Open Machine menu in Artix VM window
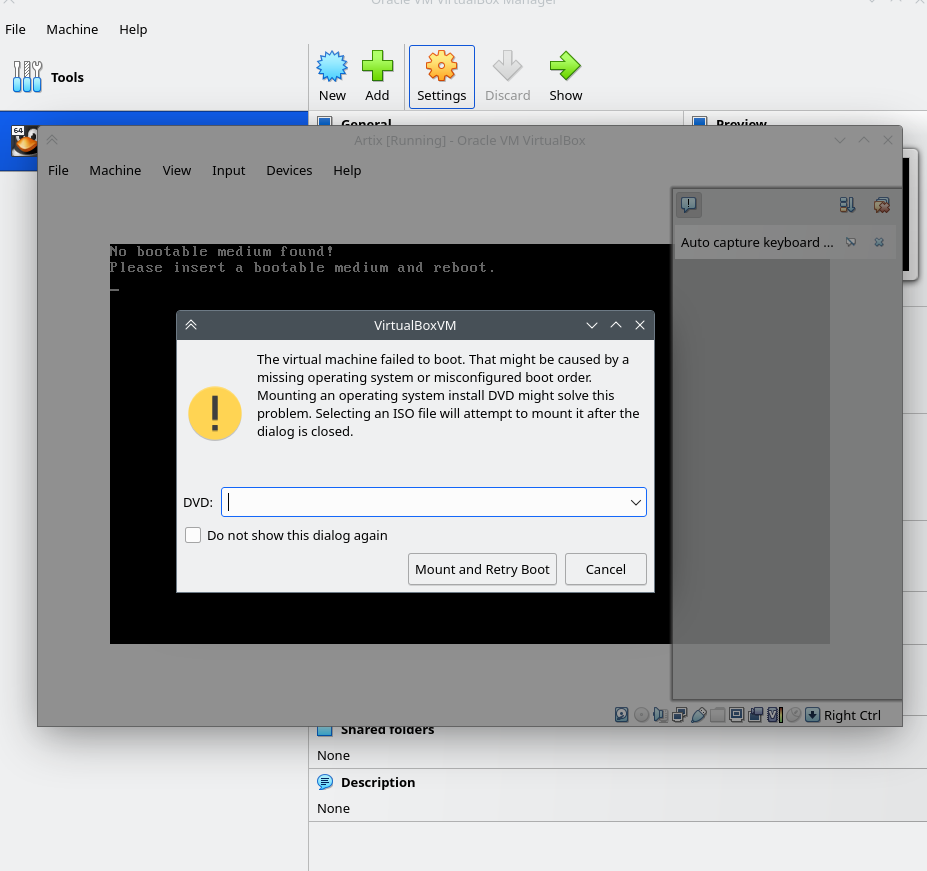This screenshot has width=927, height=871. point(115,170)
